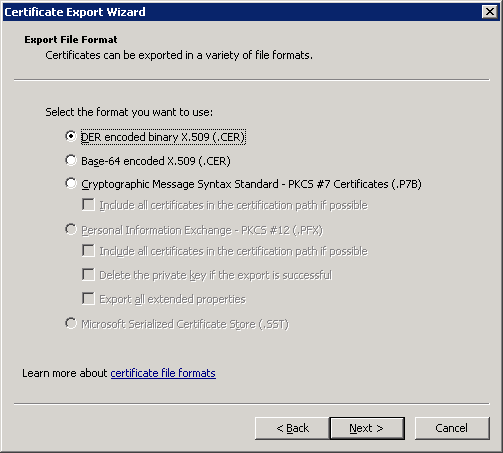503x453 pixels.
Task: Click the 'Cryptographic Message Syntax Standard' label text
Action: [180, 184]
